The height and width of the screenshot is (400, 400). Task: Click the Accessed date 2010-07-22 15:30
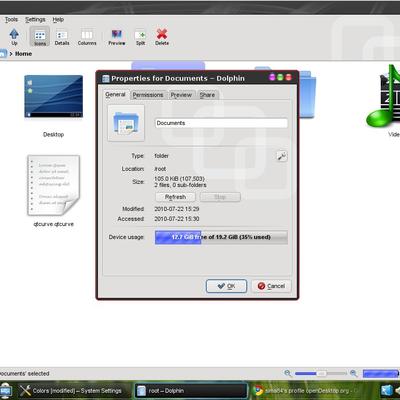[177, 219]
